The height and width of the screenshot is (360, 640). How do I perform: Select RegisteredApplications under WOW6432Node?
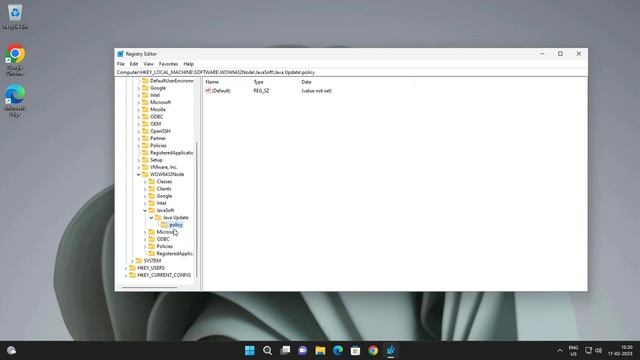click(175, 253)
